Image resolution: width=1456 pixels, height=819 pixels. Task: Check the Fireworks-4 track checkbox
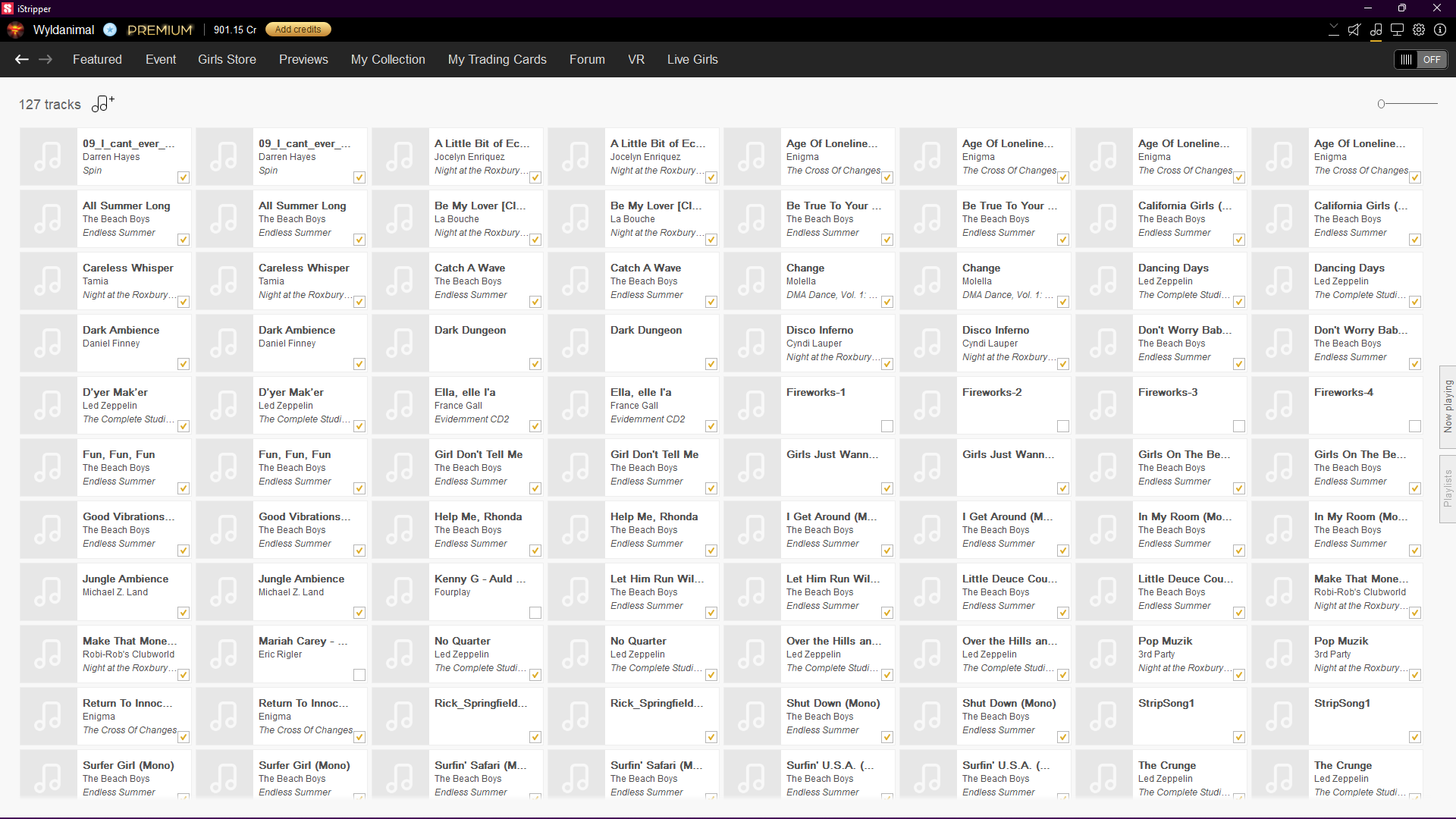click(x=1415, y=426)
